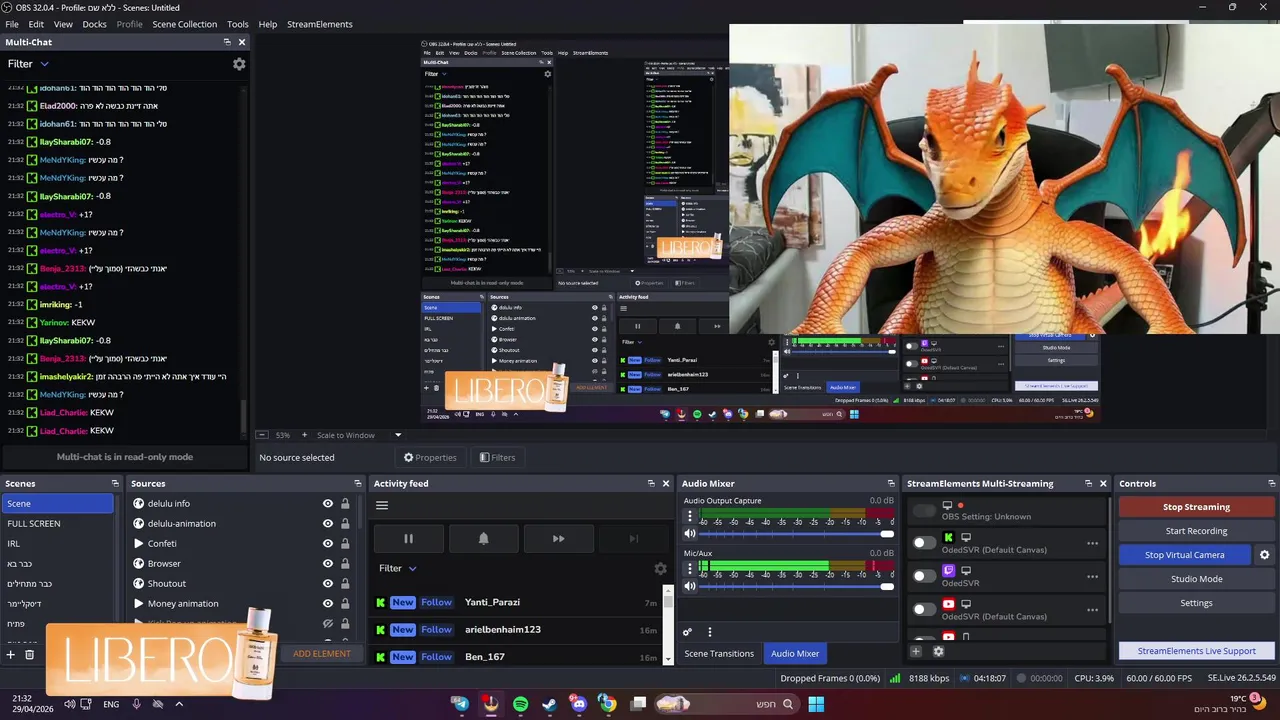This screenshot has width=1280, height=720.
Task: Hide the delulu info source
Action: (x=327, y=504)
